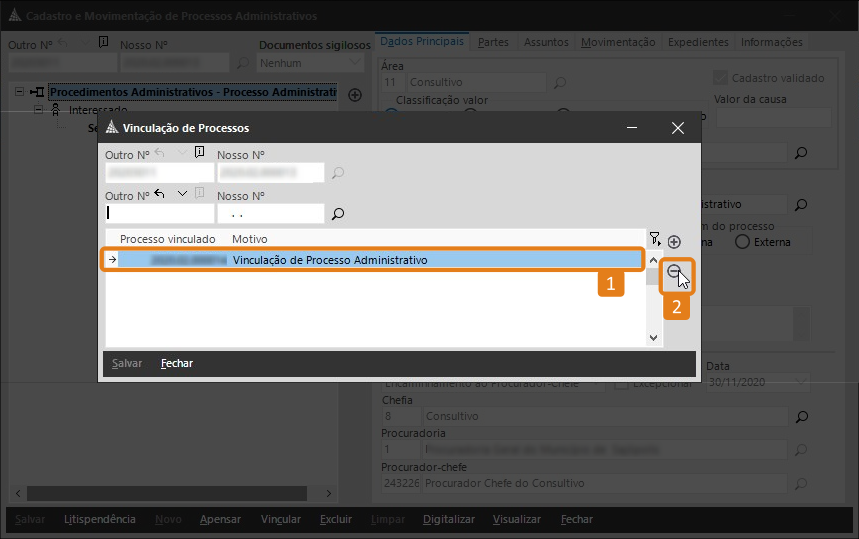The height and width of the screenshot is (539, 859).
Task: Click the search icon beside Chefia Consultivo
Action: tap(800, 416)
